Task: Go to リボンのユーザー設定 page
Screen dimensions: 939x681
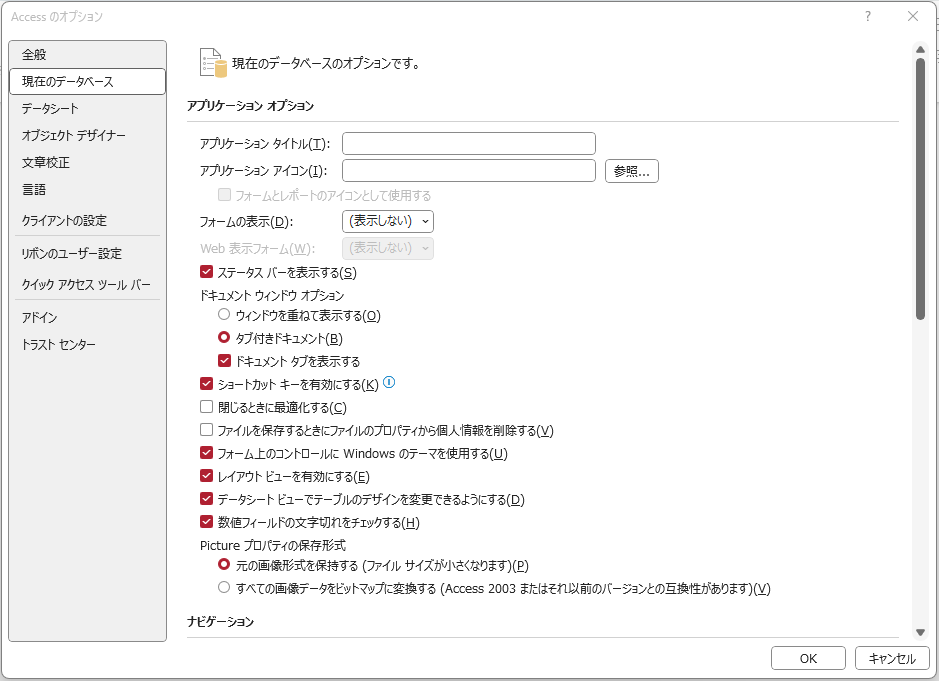Action: pos(71,254)
